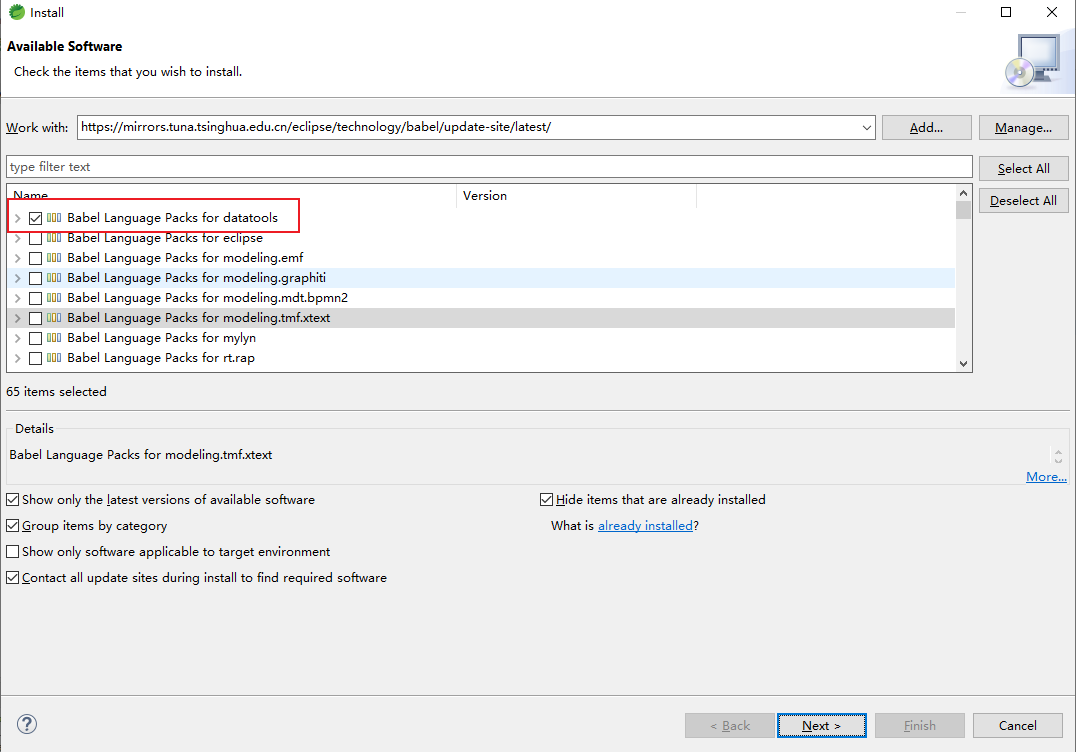Uncheck Babel Language Packs for datatools
Screen dimensions: 1076x752
click(x=36, y=218)
